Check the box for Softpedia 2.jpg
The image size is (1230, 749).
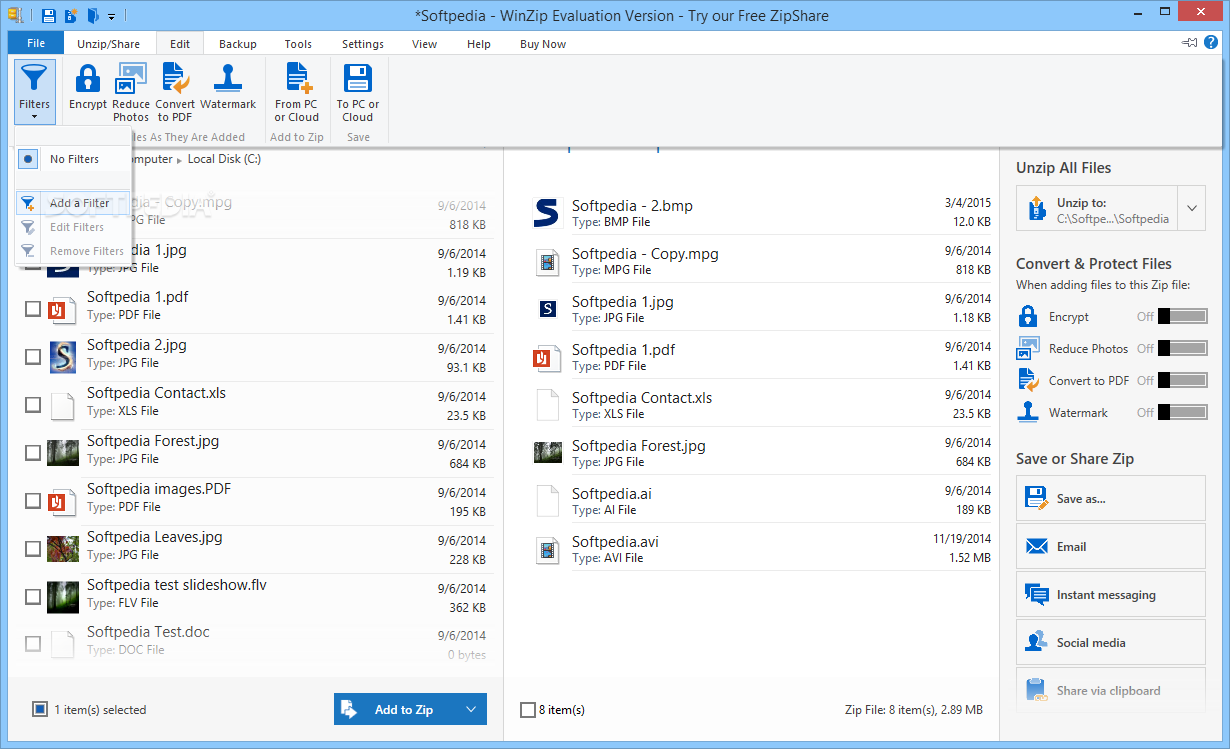[x=33, y=356]
